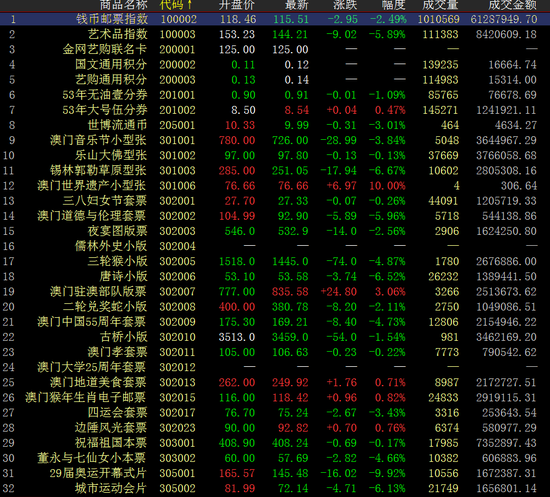This screenshot has height=497, width=550.
Task: Click 澳门大学25周年套票 name
Action: tap(92, 367)
